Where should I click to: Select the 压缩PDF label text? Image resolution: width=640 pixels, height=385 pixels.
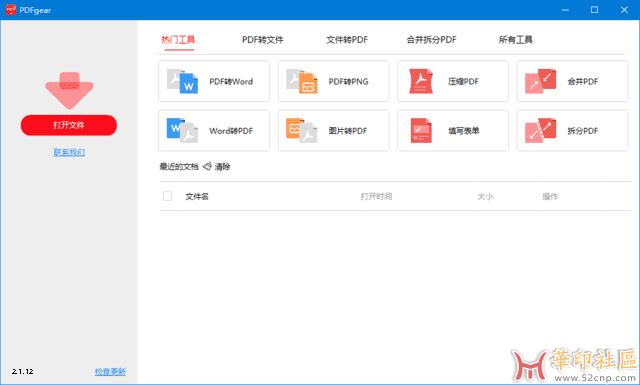tap(463, 82)
